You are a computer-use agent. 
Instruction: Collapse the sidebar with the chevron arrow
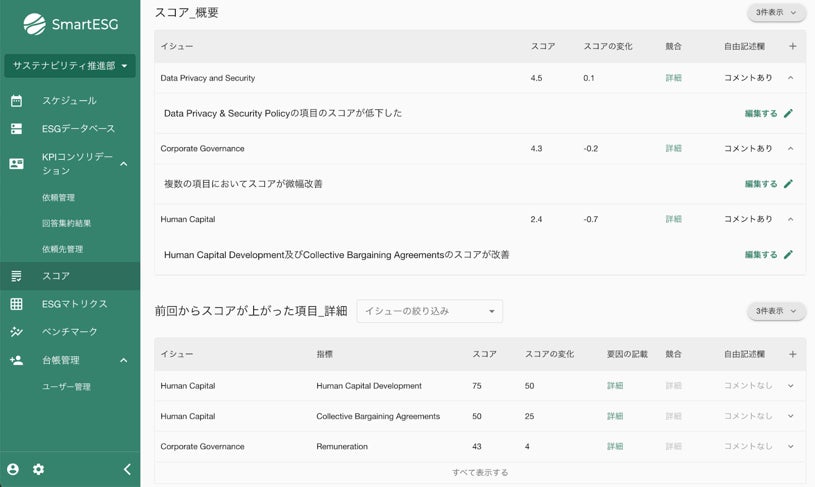[x=127, y=469]
